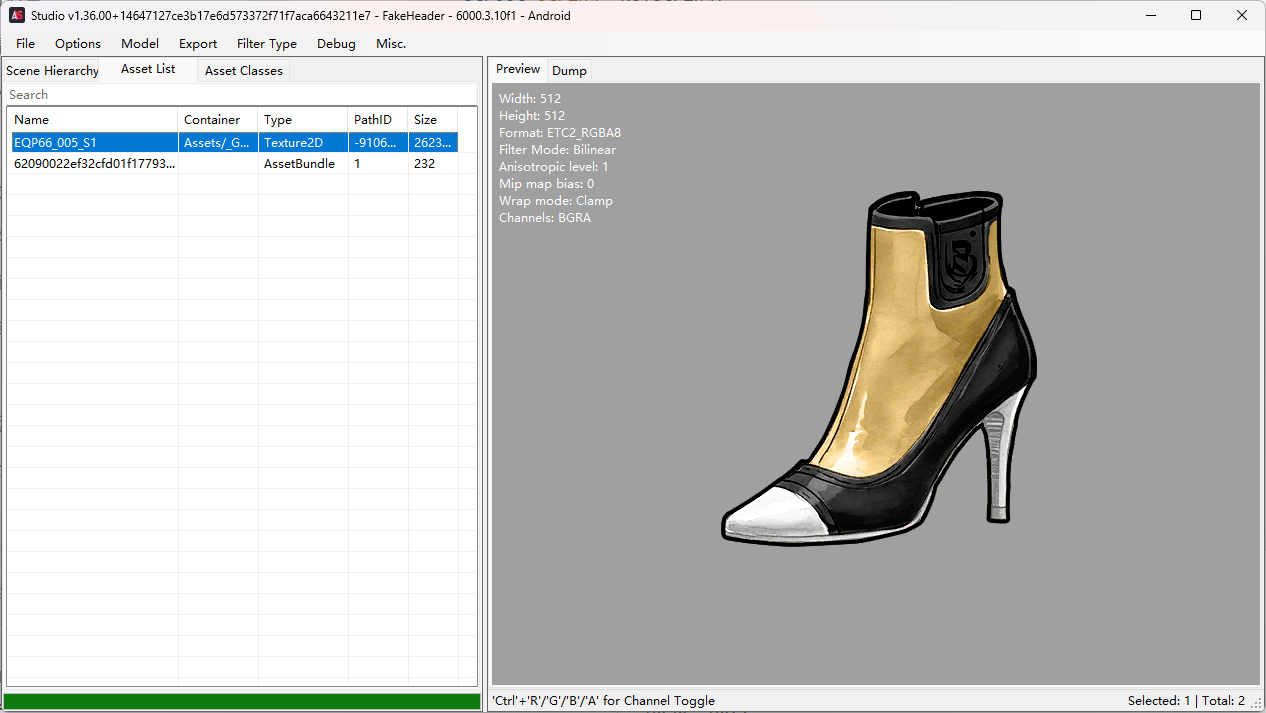Sort assets by the Name column header
Image resolution: width=1266 pixels, height=713 pixels.
click(x=93, y=119)
